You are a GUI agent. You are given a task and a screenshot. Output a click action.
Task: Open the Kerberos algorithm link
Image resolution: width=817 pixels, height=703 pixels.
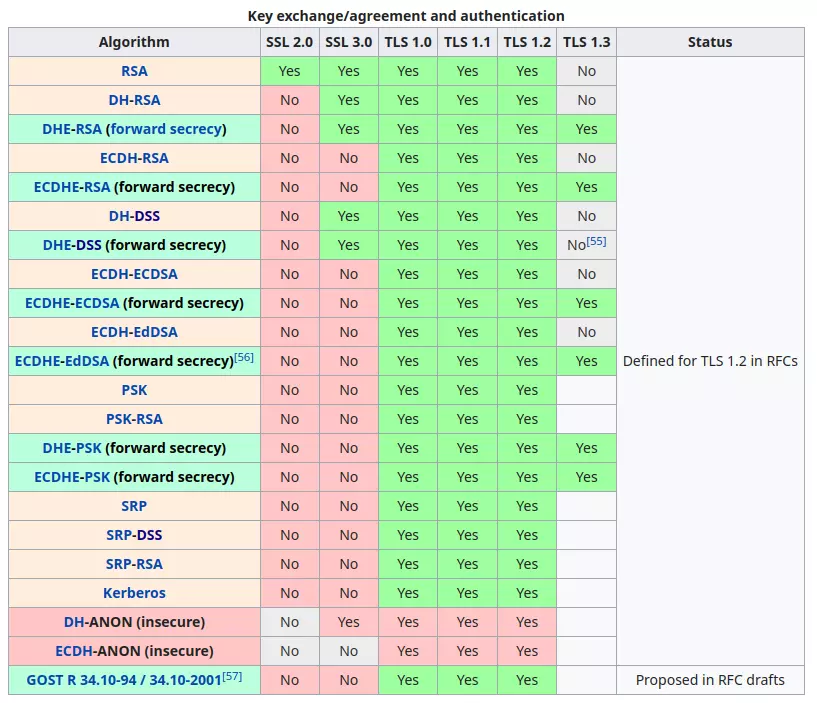[134, 593]
